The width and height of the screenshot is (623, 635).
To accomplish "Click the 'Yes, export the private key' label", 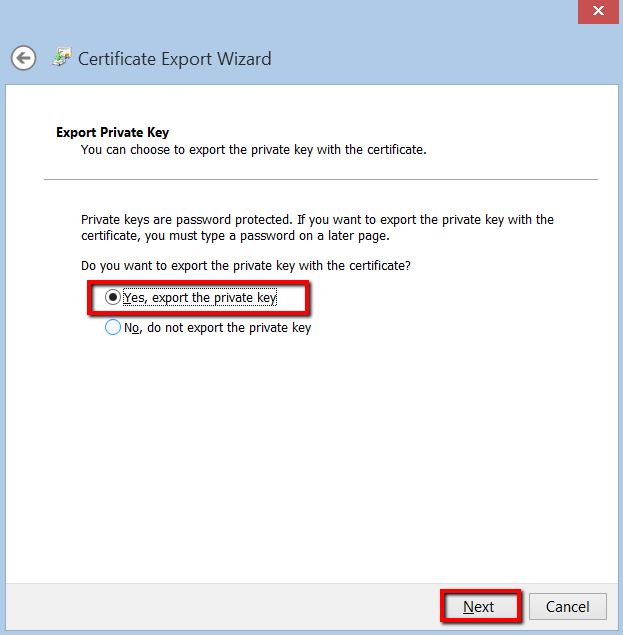I will (x=199, y=298).
